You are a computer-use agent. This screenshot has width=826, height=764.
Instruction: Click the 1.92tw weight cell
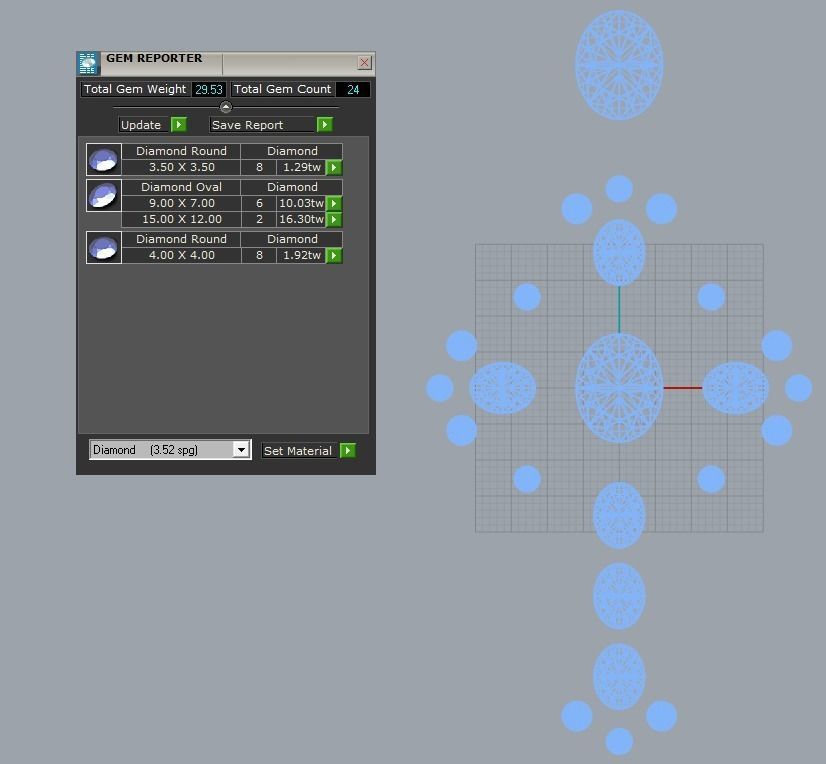[x=301, y=255]
